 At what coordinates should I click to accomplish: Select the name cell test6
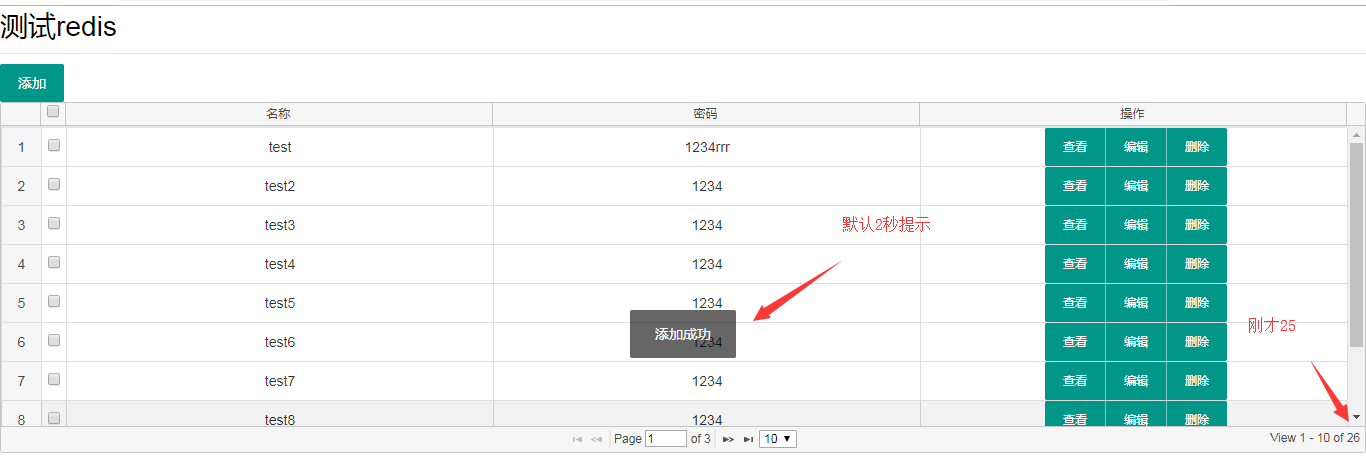pos(280,342)
